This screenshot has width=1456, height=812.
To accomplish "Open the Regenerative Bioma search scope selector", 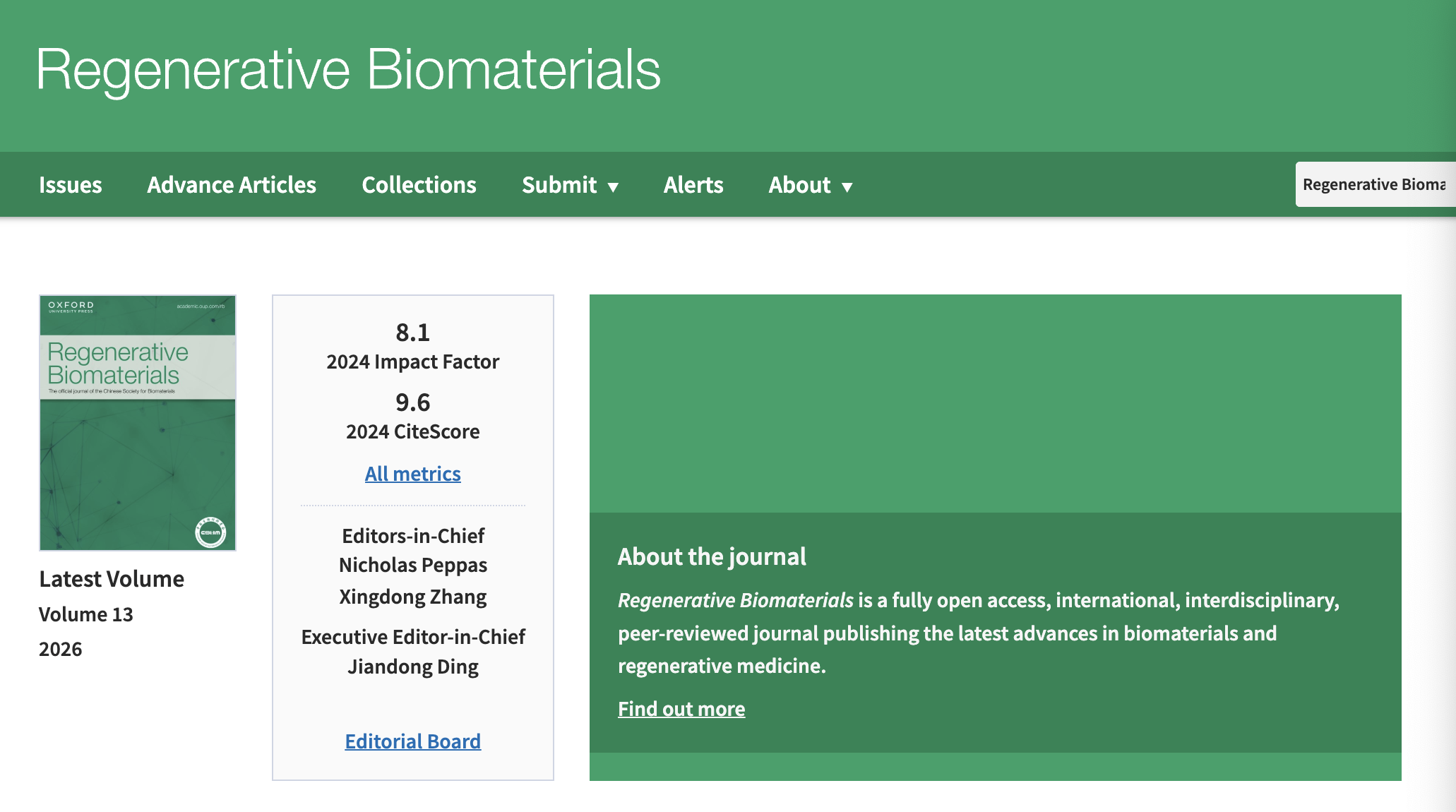I will point(1373,184).
